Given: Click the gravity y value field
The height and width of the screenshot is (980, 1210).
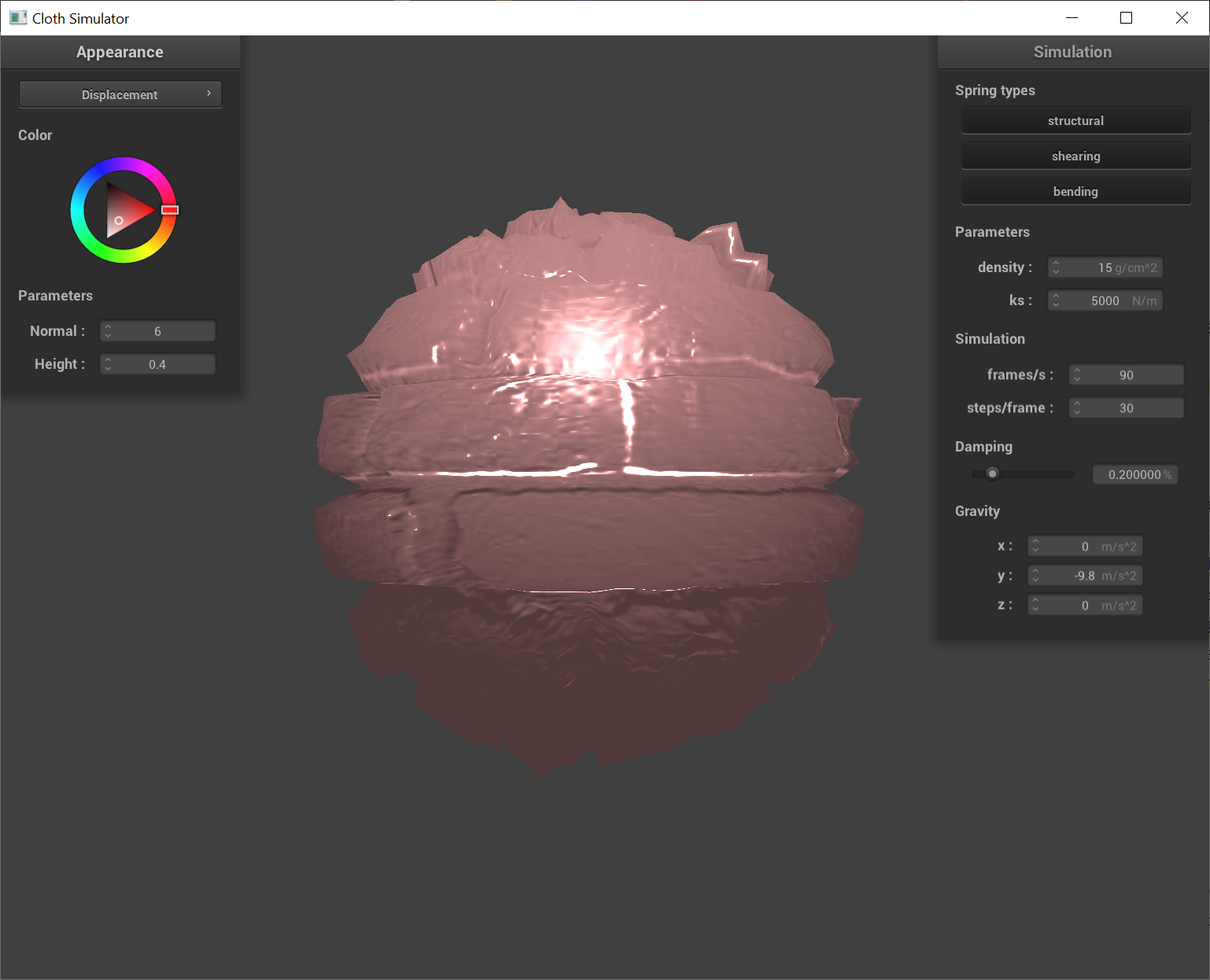Looking at the screenshot, I should pos(1085,576).
